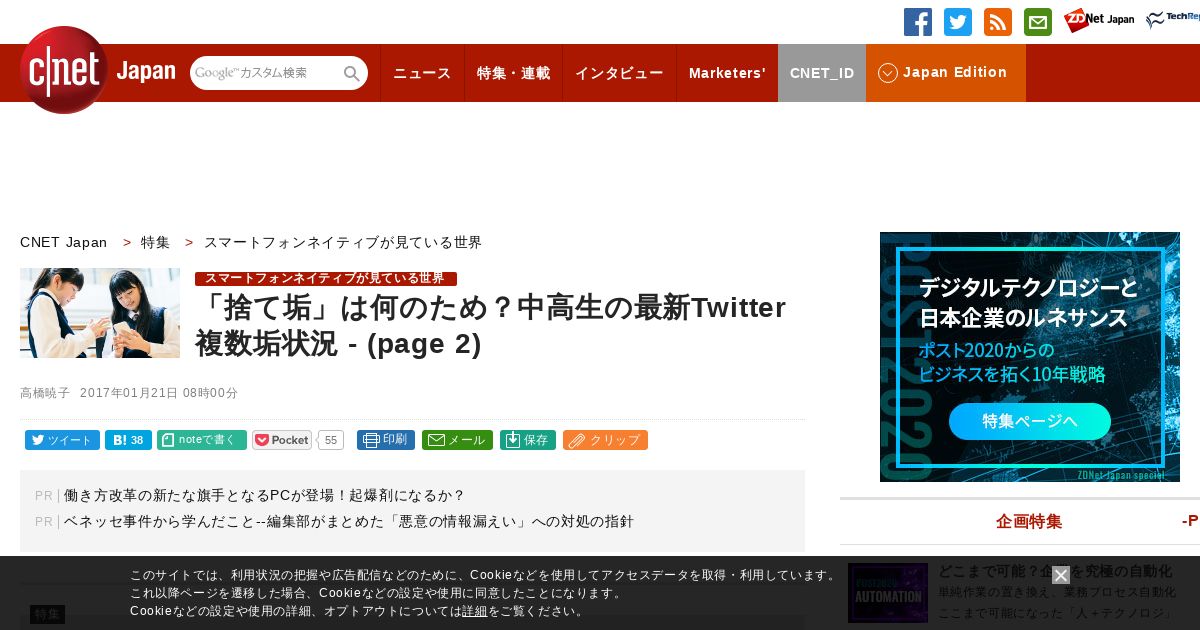Click the orange クリップ button
Viewport: 1200px width, 630px height.
605,440
